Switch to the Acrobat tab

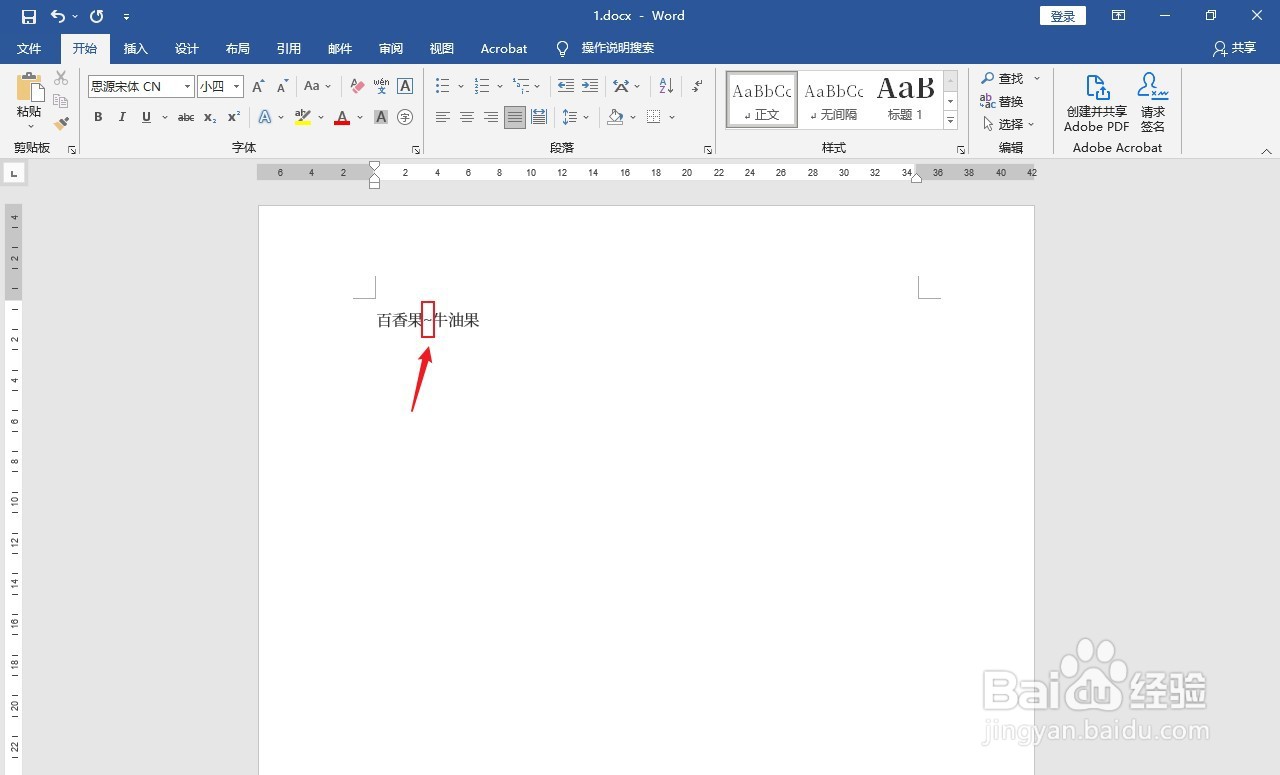click(504, 48)
